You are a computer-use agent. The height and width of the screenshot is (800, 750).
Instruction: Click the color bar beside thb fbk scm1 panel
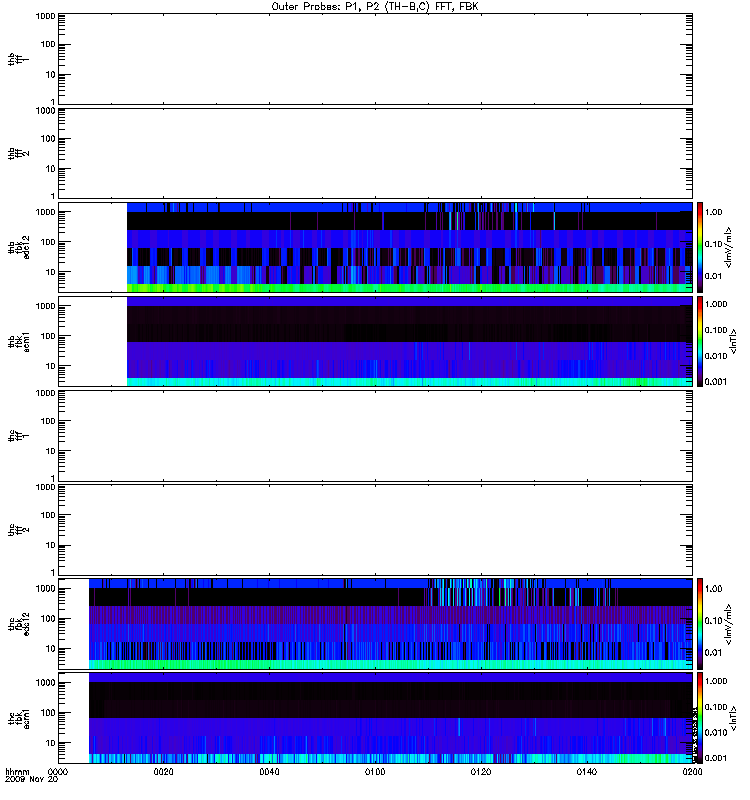tap(700, 341)
